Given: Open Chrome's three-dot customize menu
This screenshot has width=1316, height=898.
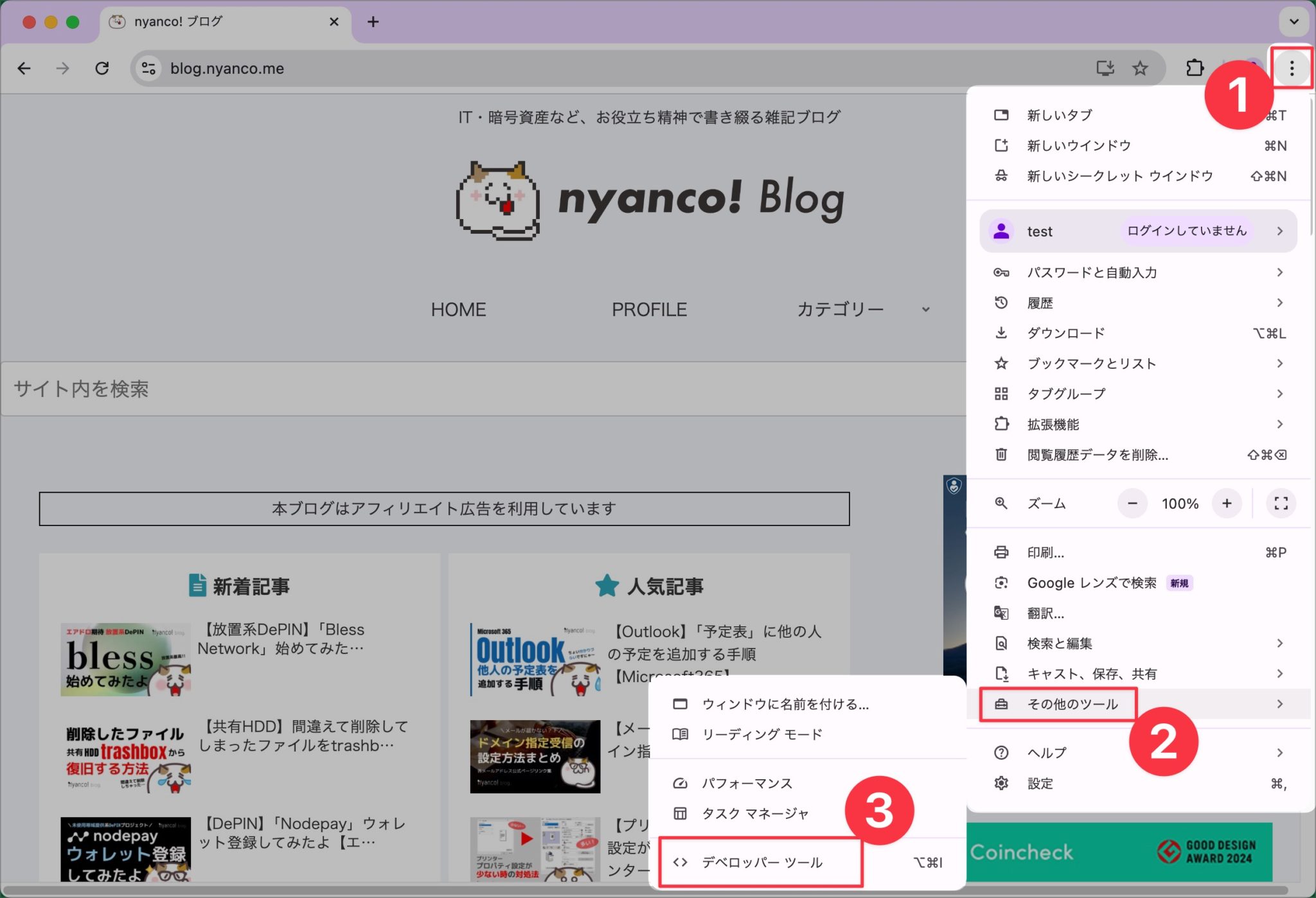Looking at the screenshot, I should (x=1292, y=68).
